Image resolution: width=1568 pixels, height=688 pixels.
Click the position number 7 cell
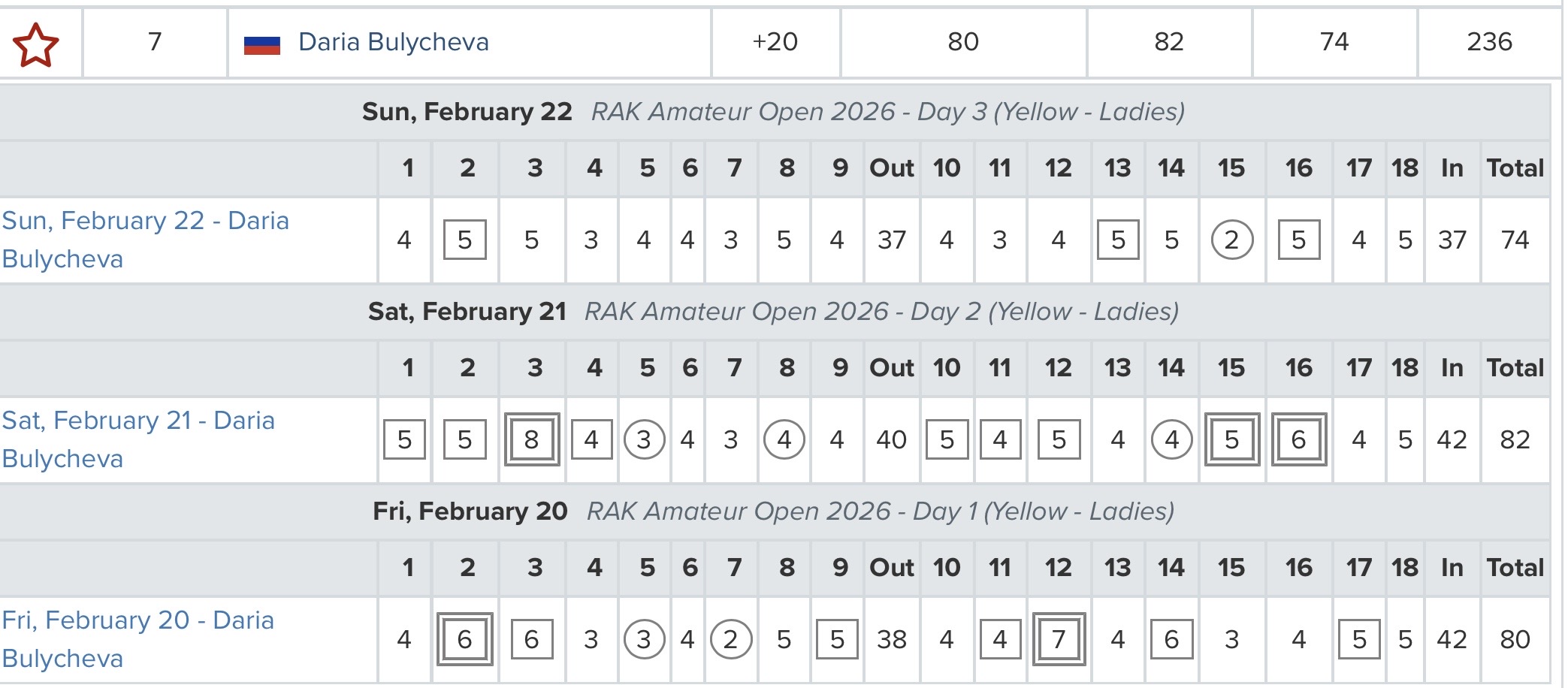pos(155,42)
